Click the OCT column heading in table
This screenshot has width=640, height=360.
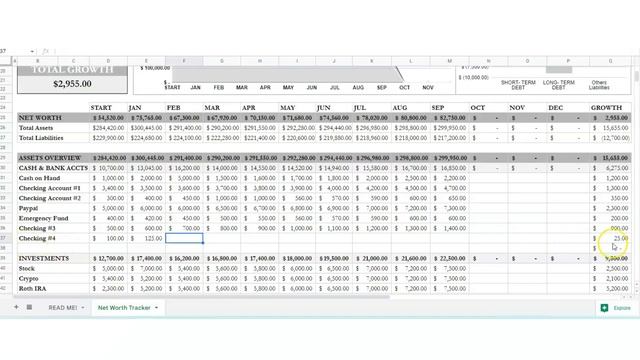478,108
